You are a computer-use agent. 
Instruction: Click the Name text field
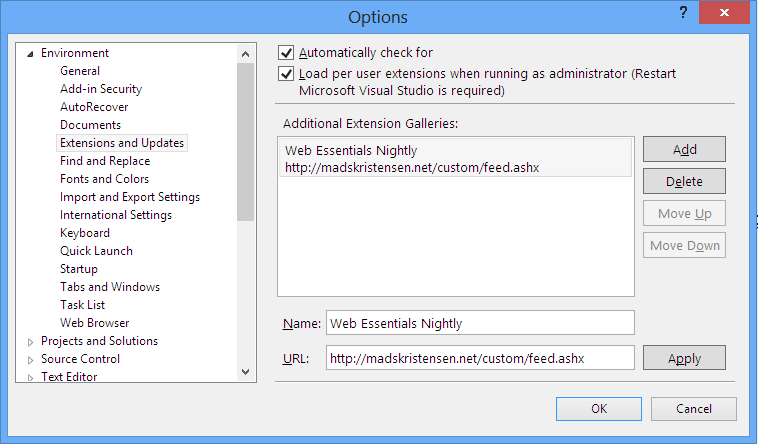pos(480,323)
